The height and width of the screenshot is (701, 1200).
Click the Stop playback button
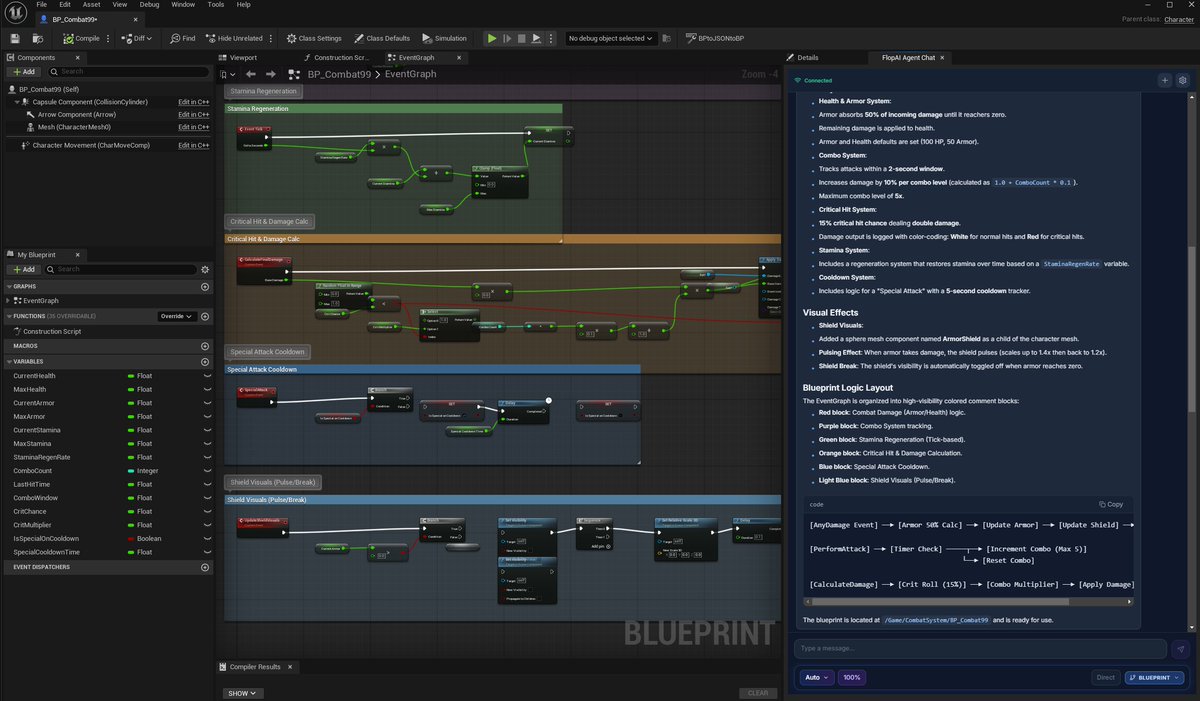point(521,38)
